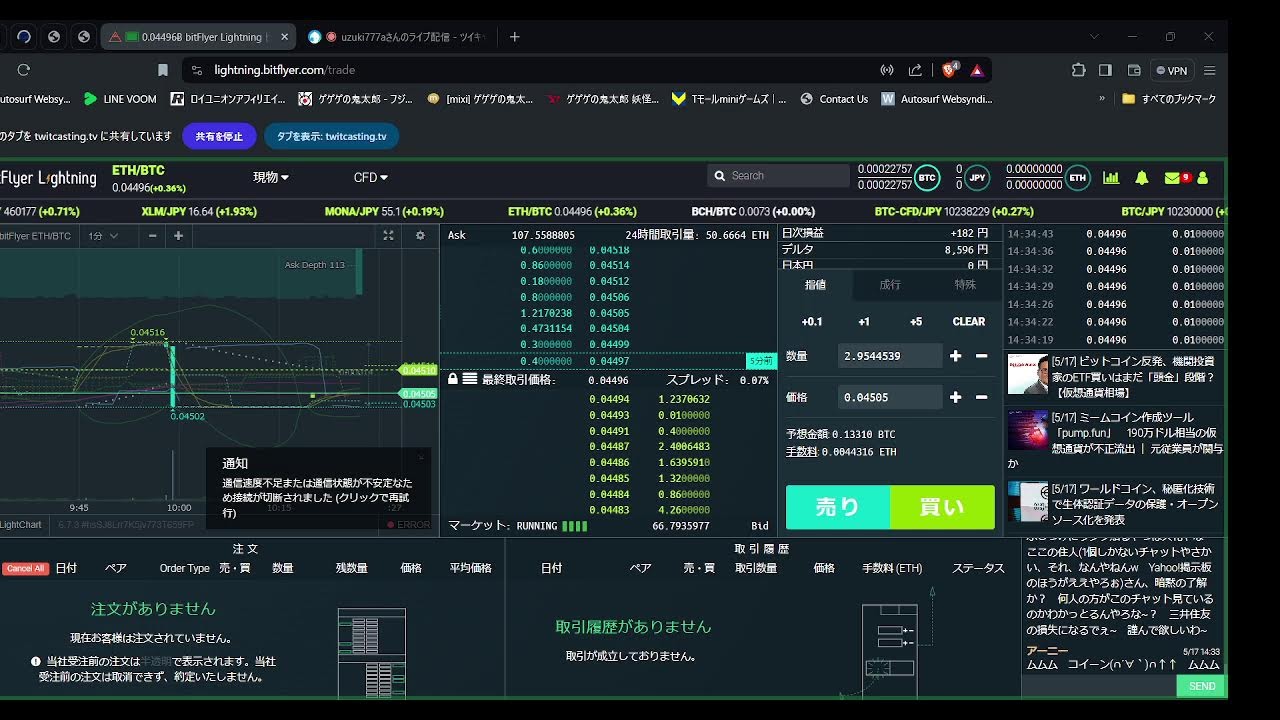Open the chart settings gear icon
This screenshot has width=1280, height=720.
click(x=420, y=236)
